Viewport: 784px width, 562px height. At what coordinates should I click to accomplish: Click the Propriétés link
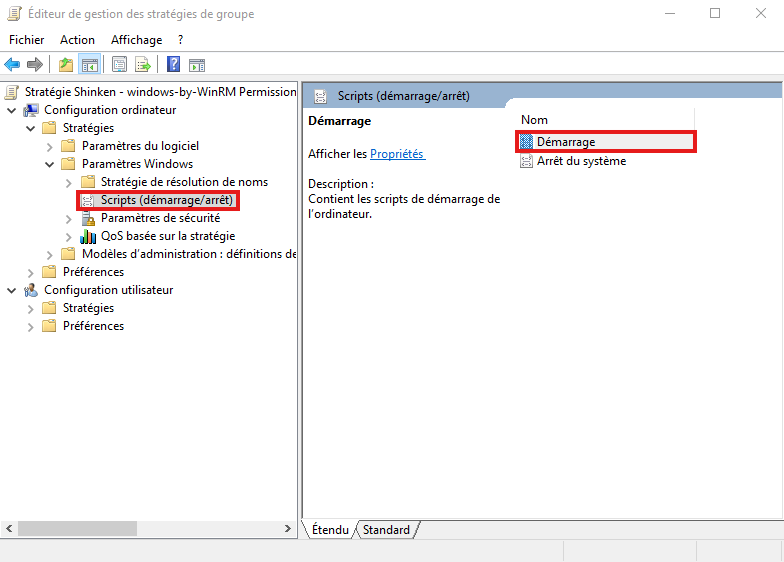[397, 154]
